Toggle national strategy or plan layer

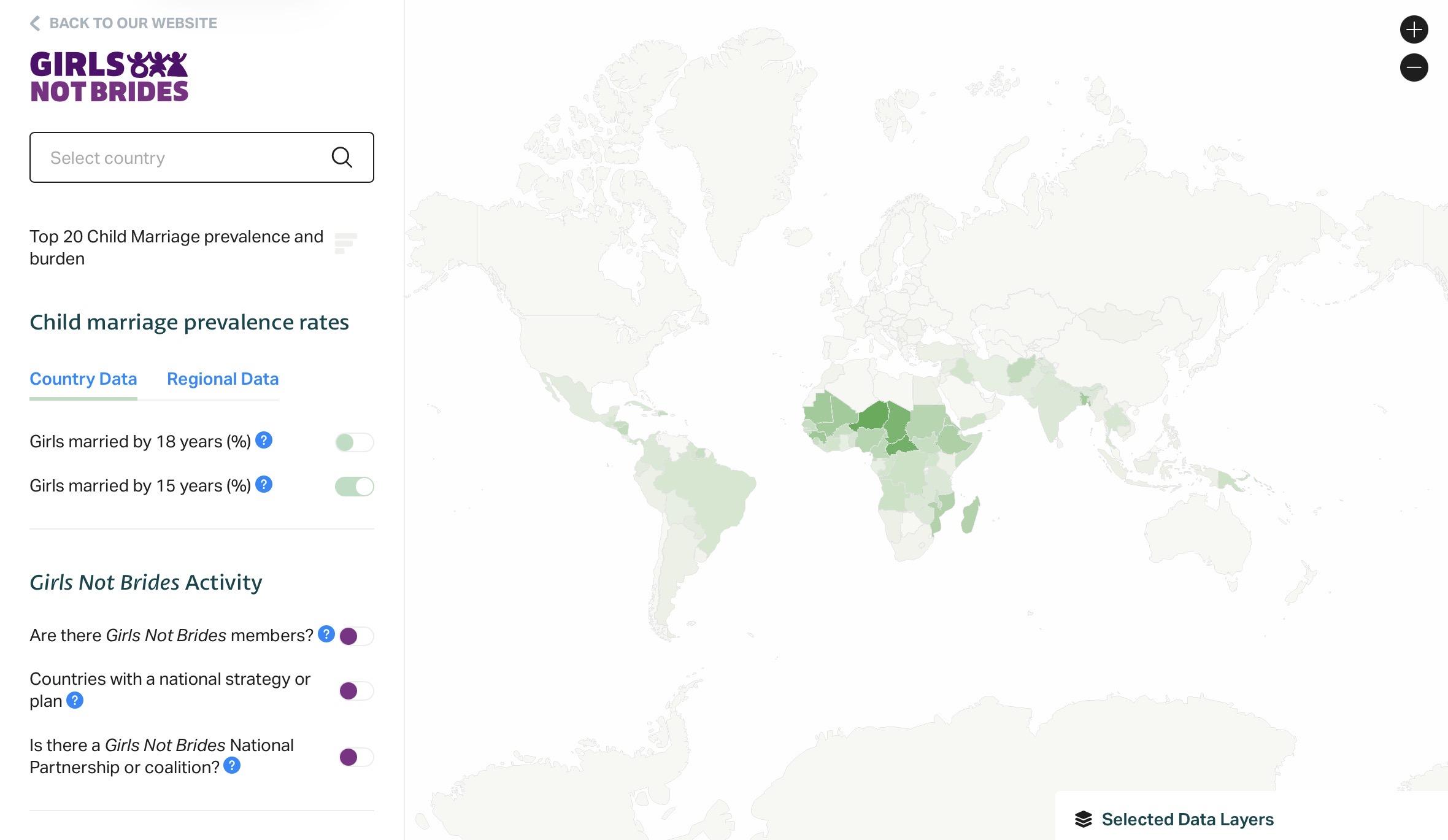point(356,691)
